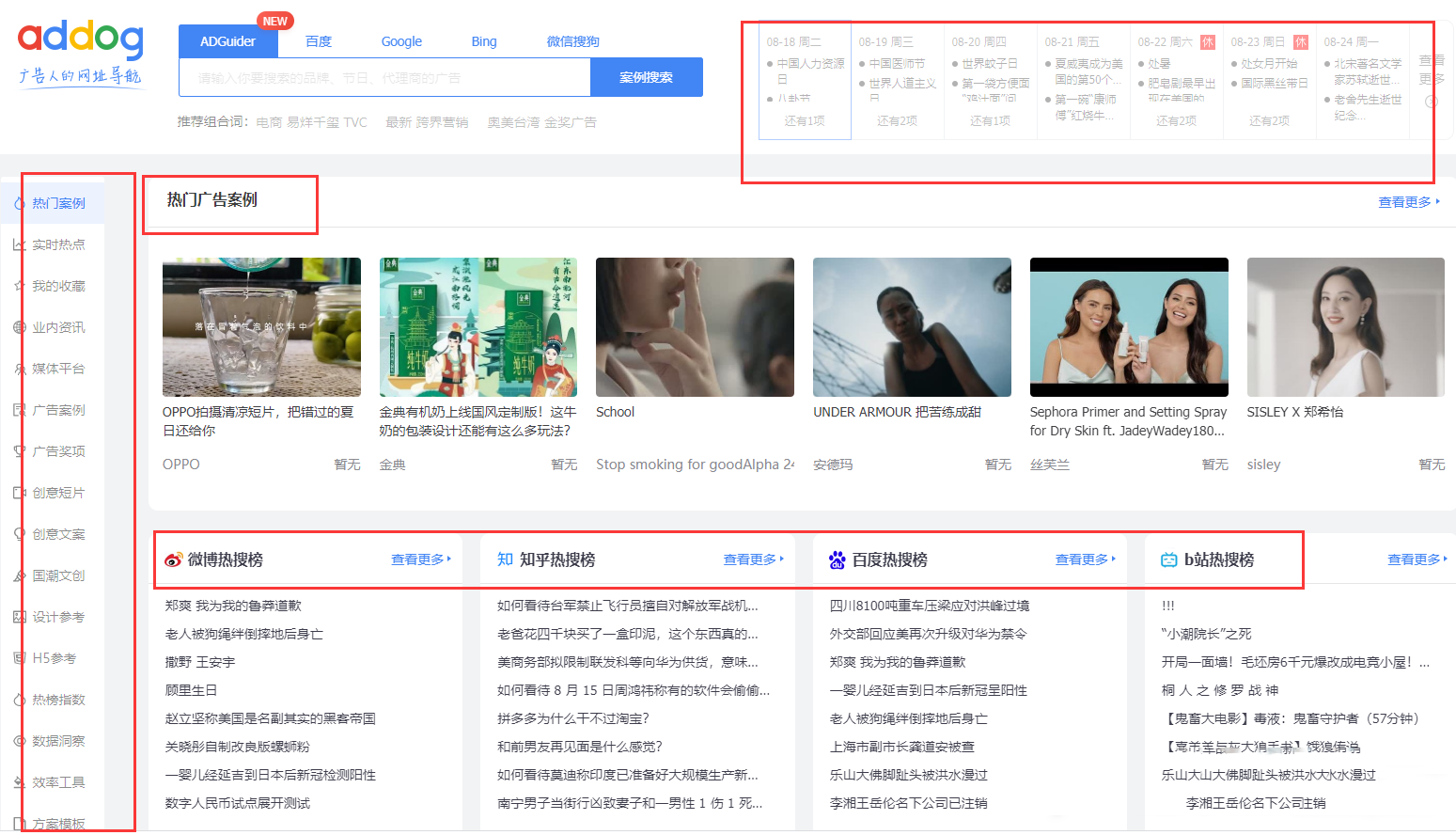Open calendar event 国际黑丝带日
Viewport: 1456px width, 835px height.
pos(1275,84)
